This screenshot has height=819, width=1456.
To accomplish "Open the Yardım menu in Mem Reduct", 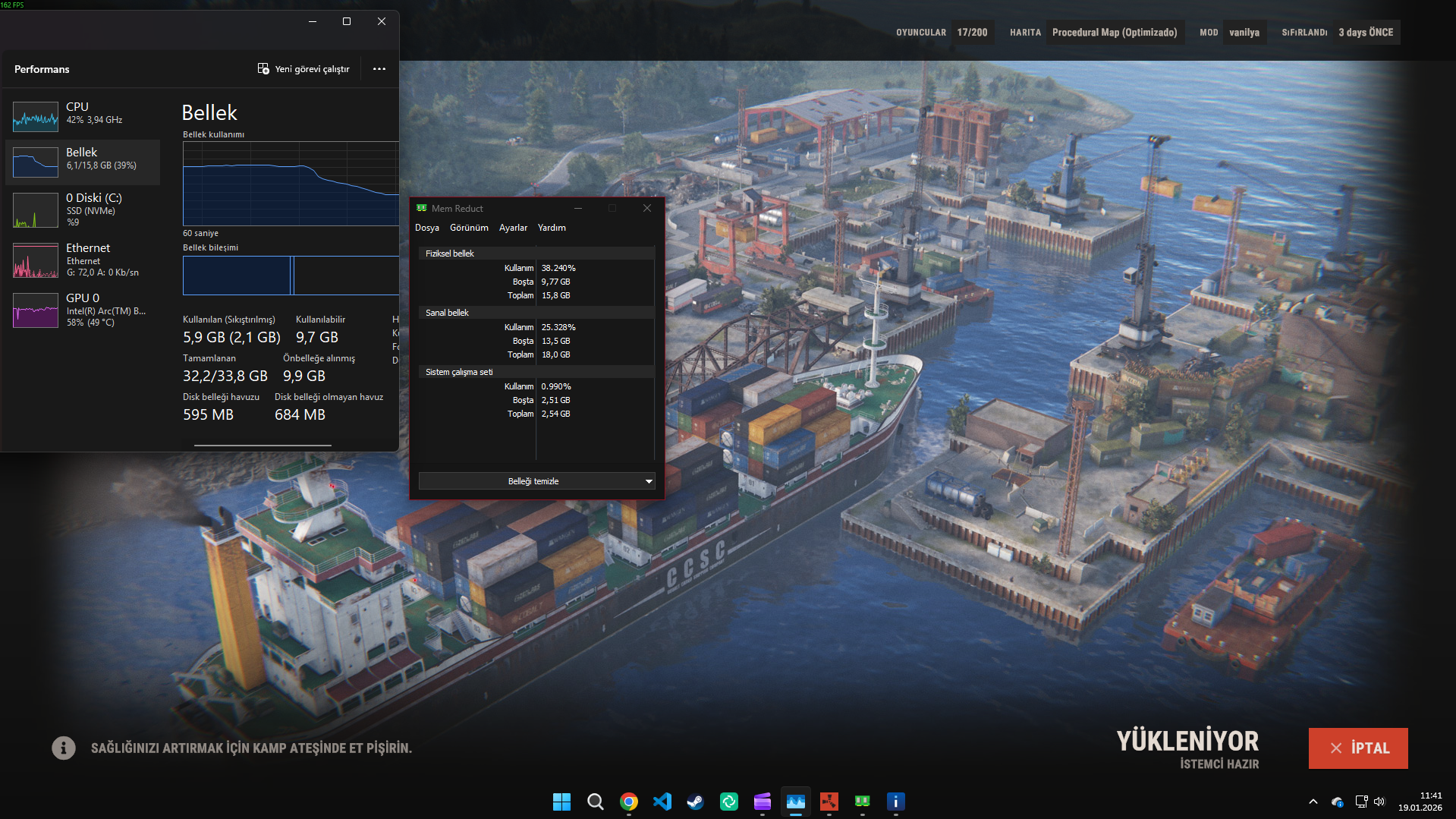I will (x=552, y=228).
